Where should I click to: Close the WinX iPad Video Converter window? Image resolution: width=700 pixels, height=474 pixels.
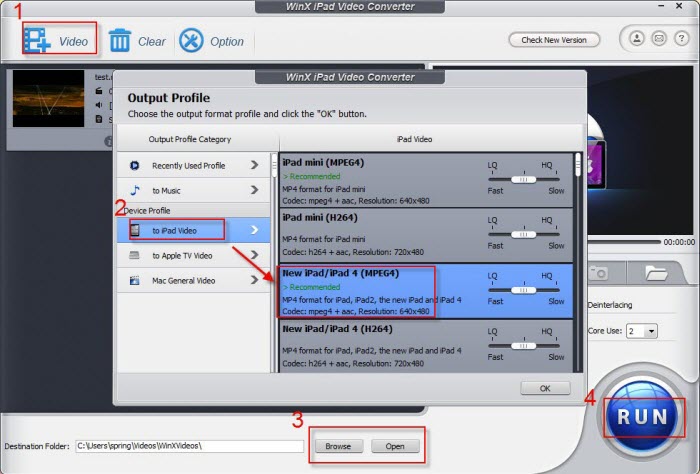pyautogui.click(x=679, y=6)
